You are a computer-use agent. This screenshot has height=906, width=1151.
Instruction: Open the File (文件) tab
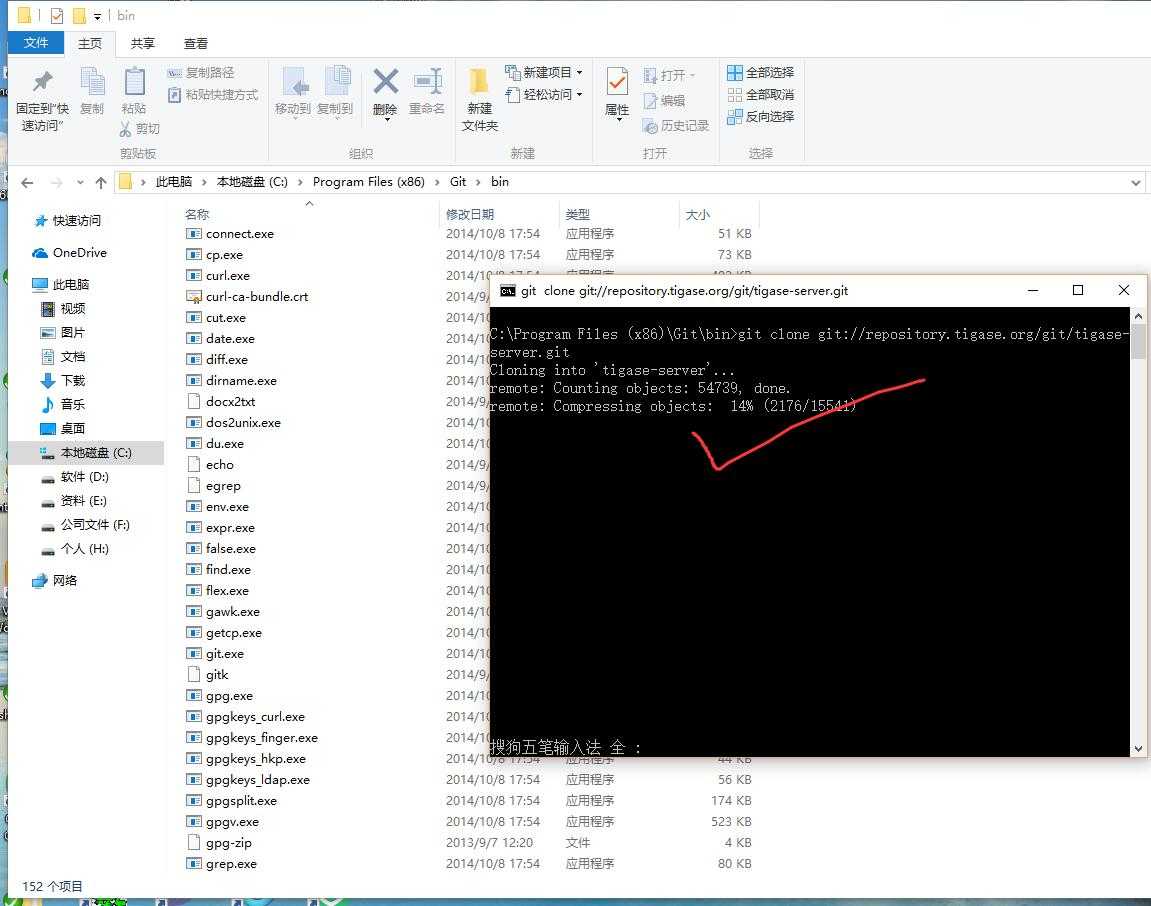(x=36, y=43)
